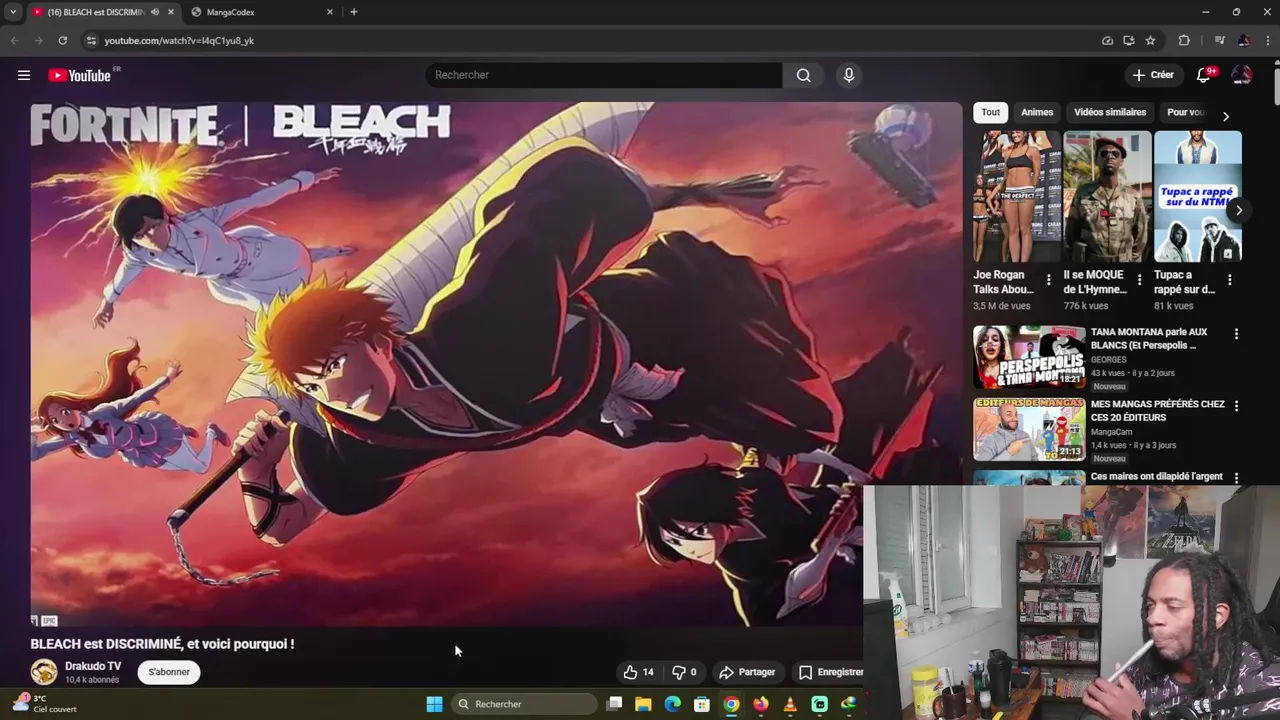Save video with Enregistrer button

(x=831, y=672)
